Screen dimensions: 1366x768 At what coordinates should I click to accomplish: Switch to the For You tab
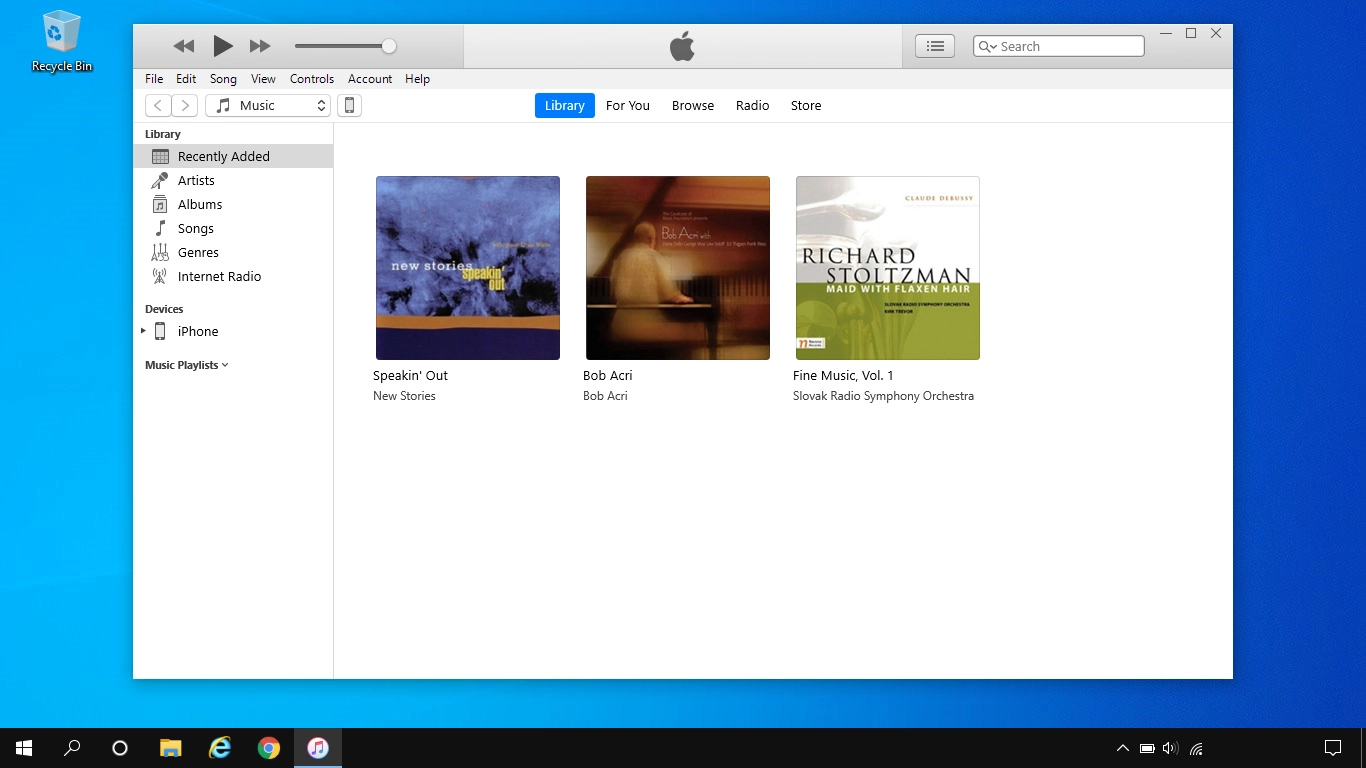(x=628, y=105)
